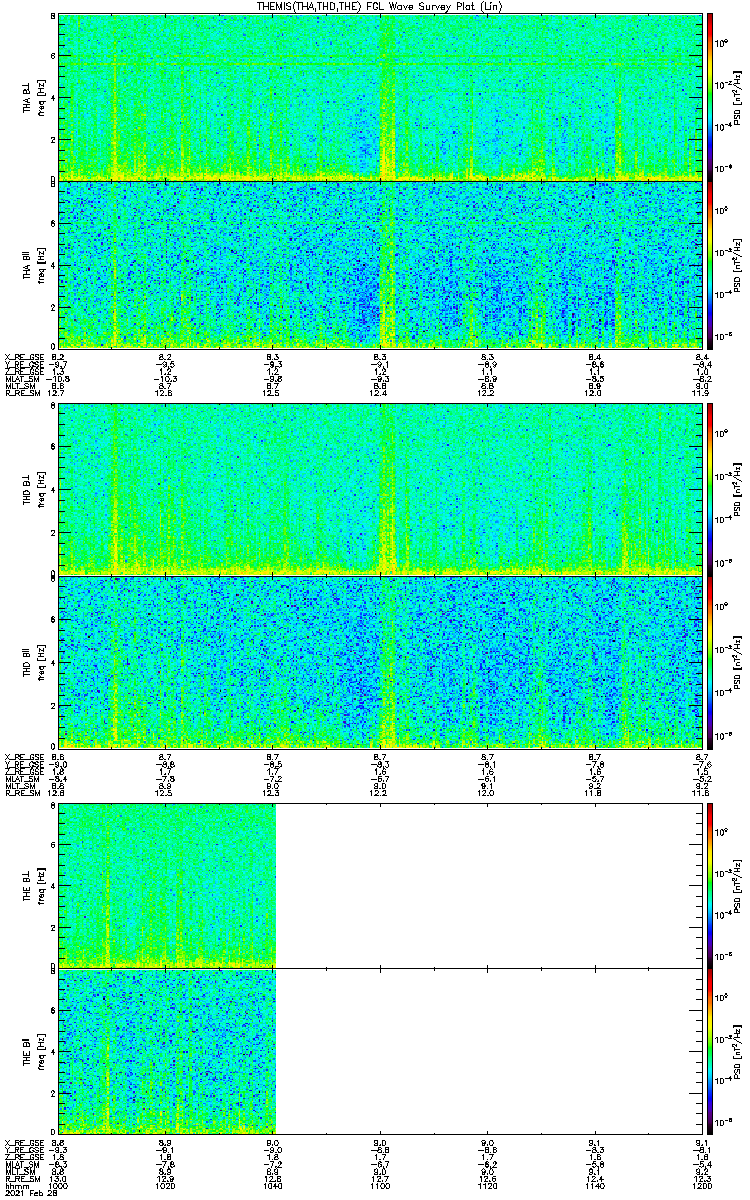Click the THEMIS FGL Wave Survey Plot title
750x1200 pixels.
click(x=380, y=6)
